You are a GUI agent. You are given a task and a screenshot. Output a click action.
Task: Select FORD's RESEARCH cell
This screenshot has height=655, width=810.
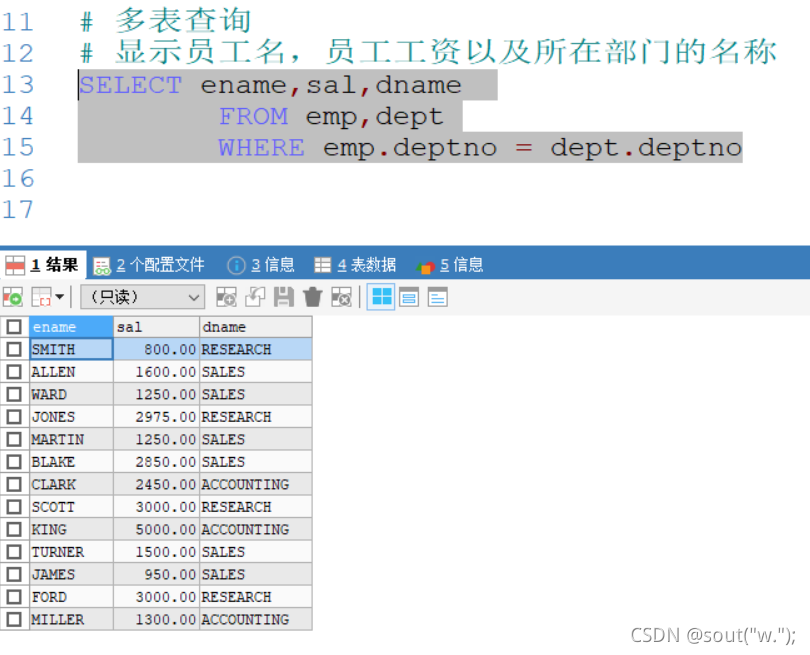click(x=256, y=597)
